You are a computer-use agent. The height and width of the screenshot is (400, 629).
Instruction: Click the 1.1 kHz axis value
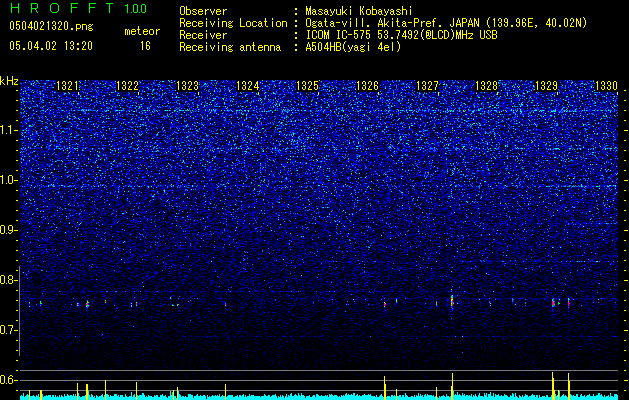pyautogui.click(x=9, y=130)
